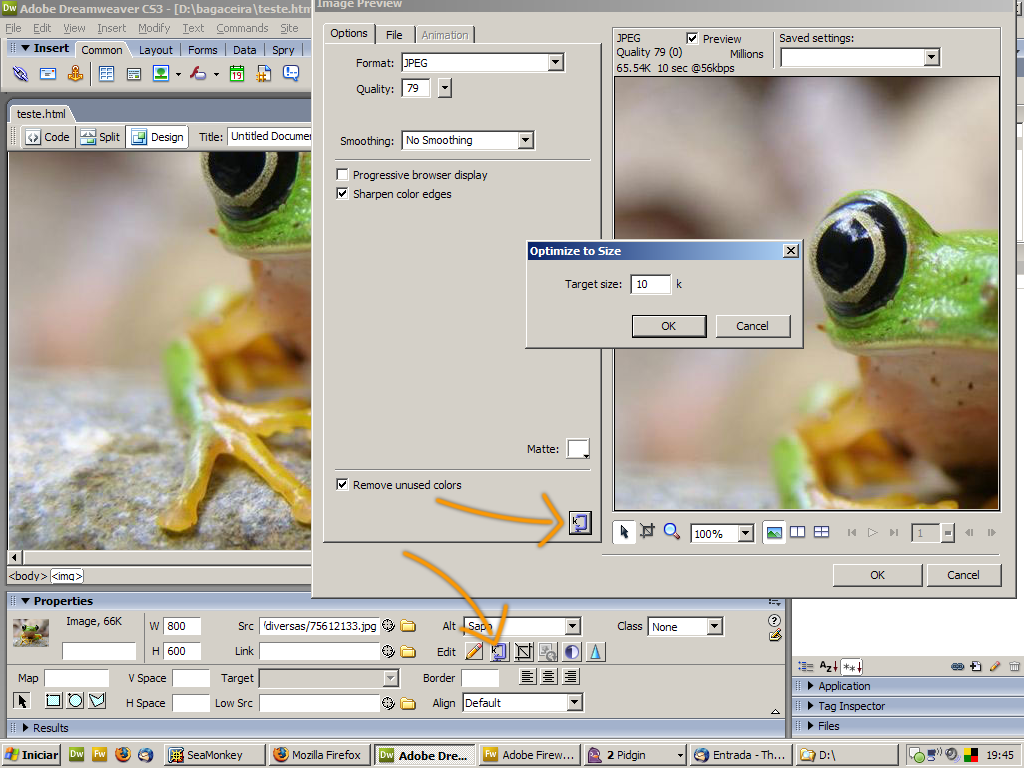Open the Align dropdown showing Default

click(575, 703)
